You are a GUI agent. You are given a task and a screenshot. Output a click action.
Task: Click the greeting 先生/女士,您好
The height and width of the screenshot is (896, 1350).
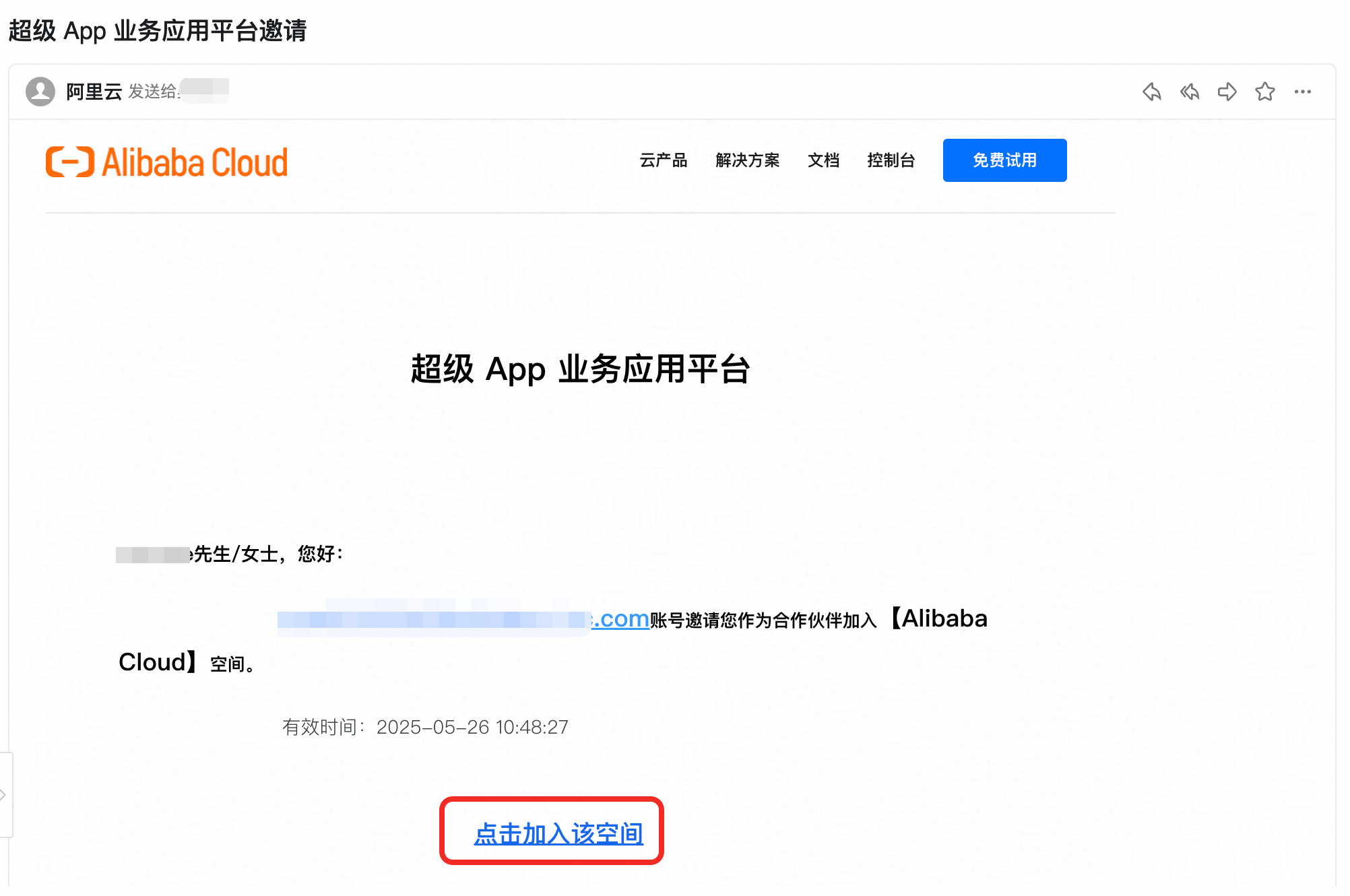click(268, 554)
